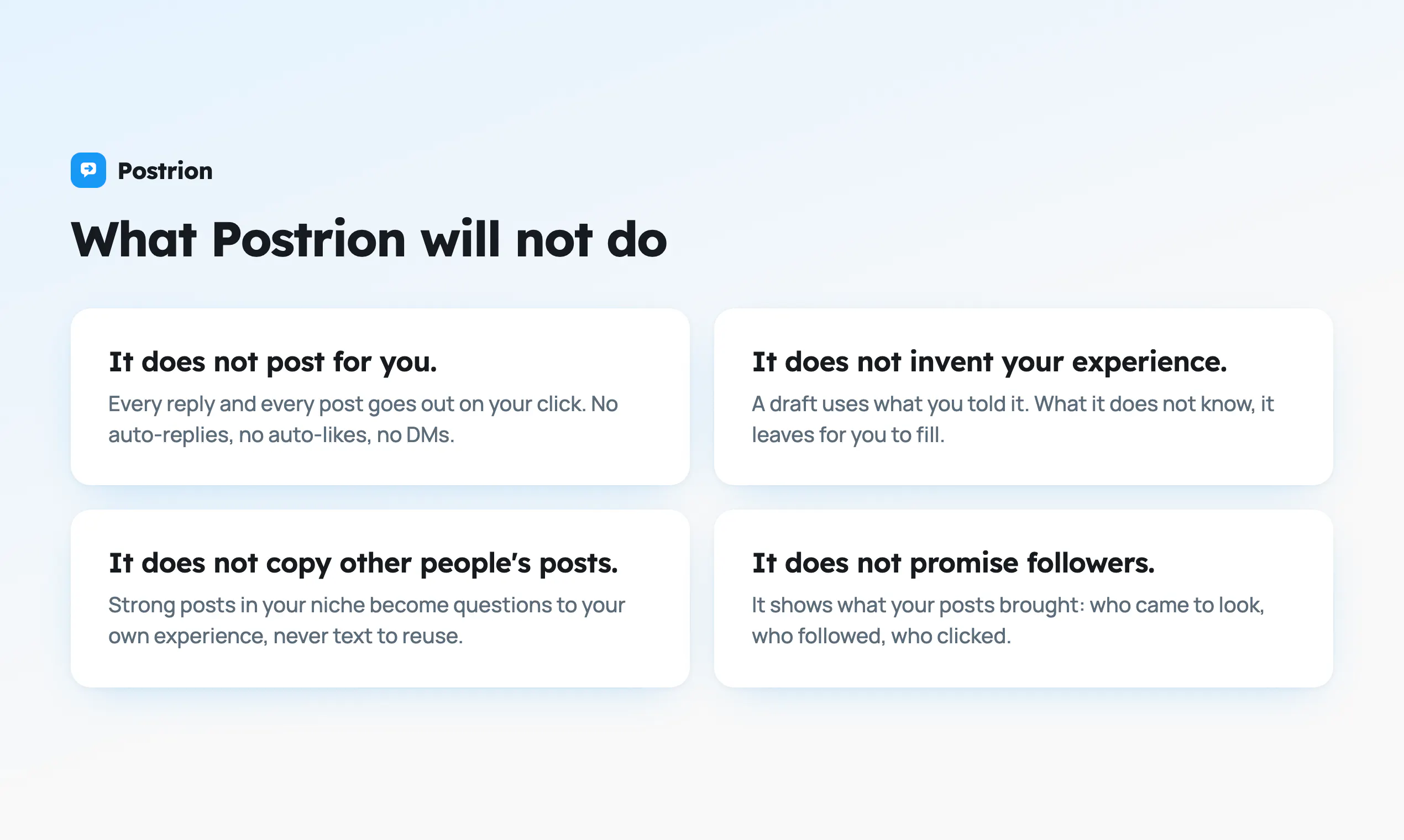Click the word 'Postrion' within the main headline
This screenshot has height=840, width=1404.
(x=308, y=239)
